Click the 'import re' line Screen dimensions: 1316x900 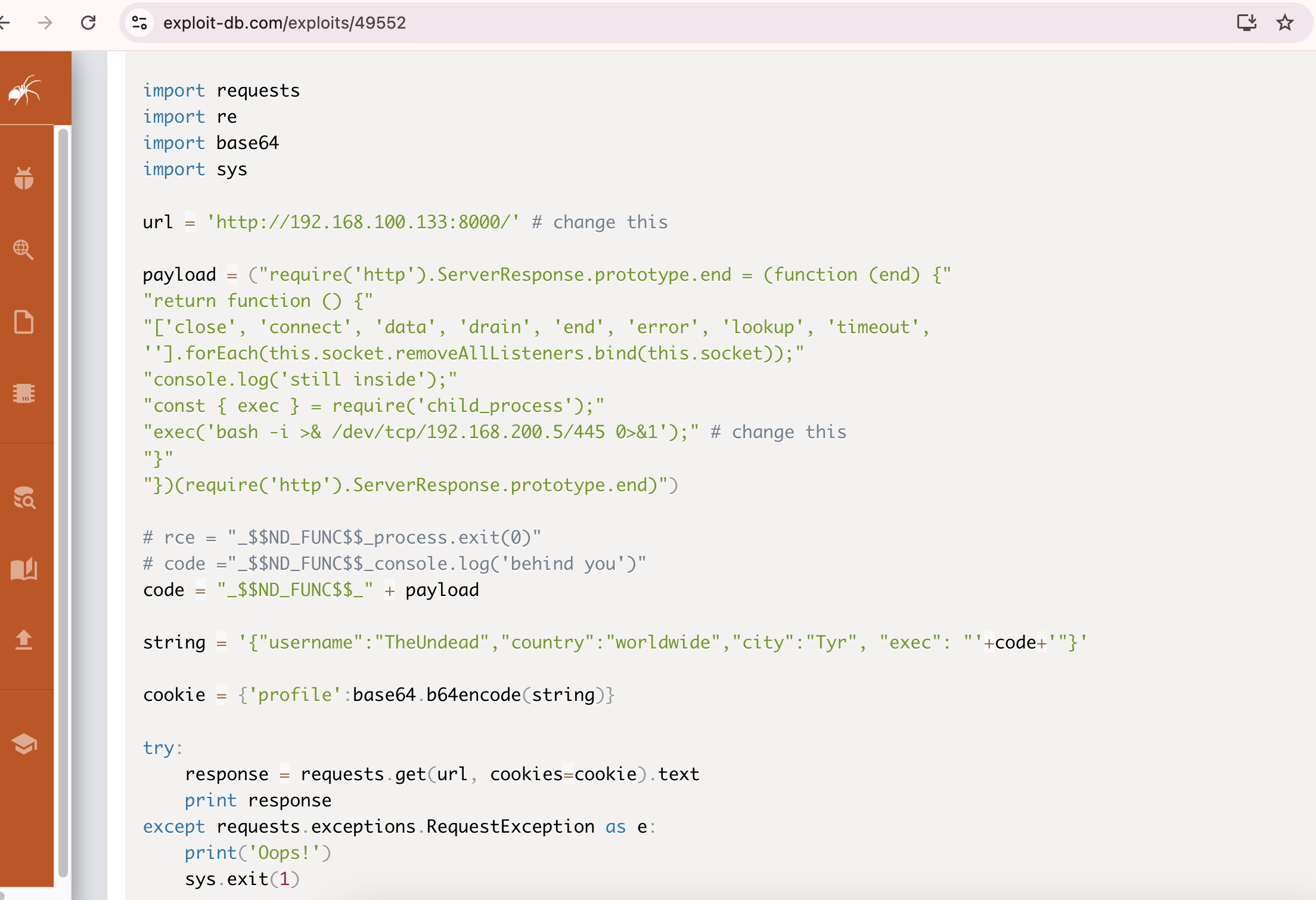click(x=190, y=117)
